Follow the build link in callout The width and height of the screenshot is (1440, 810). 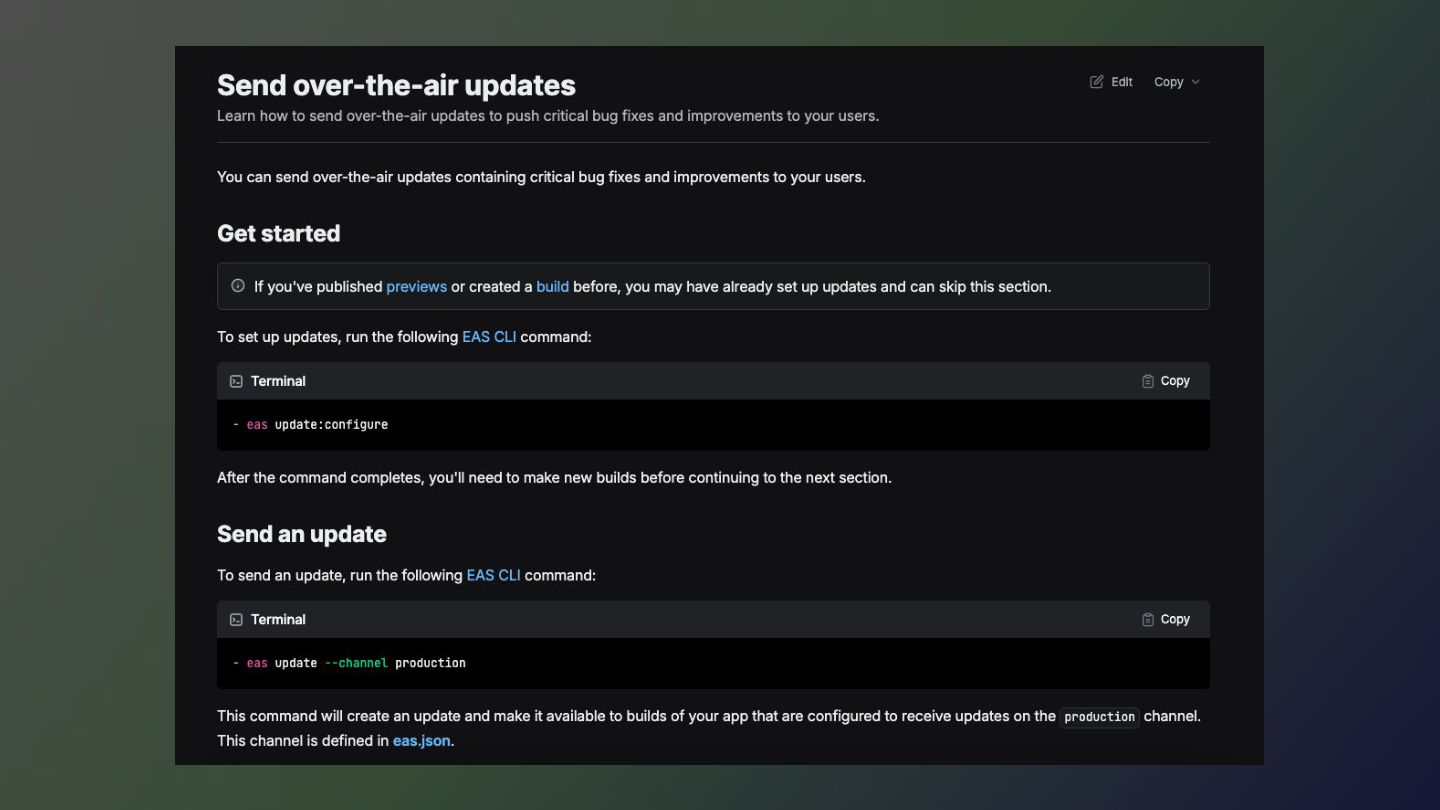click(552, 286)
